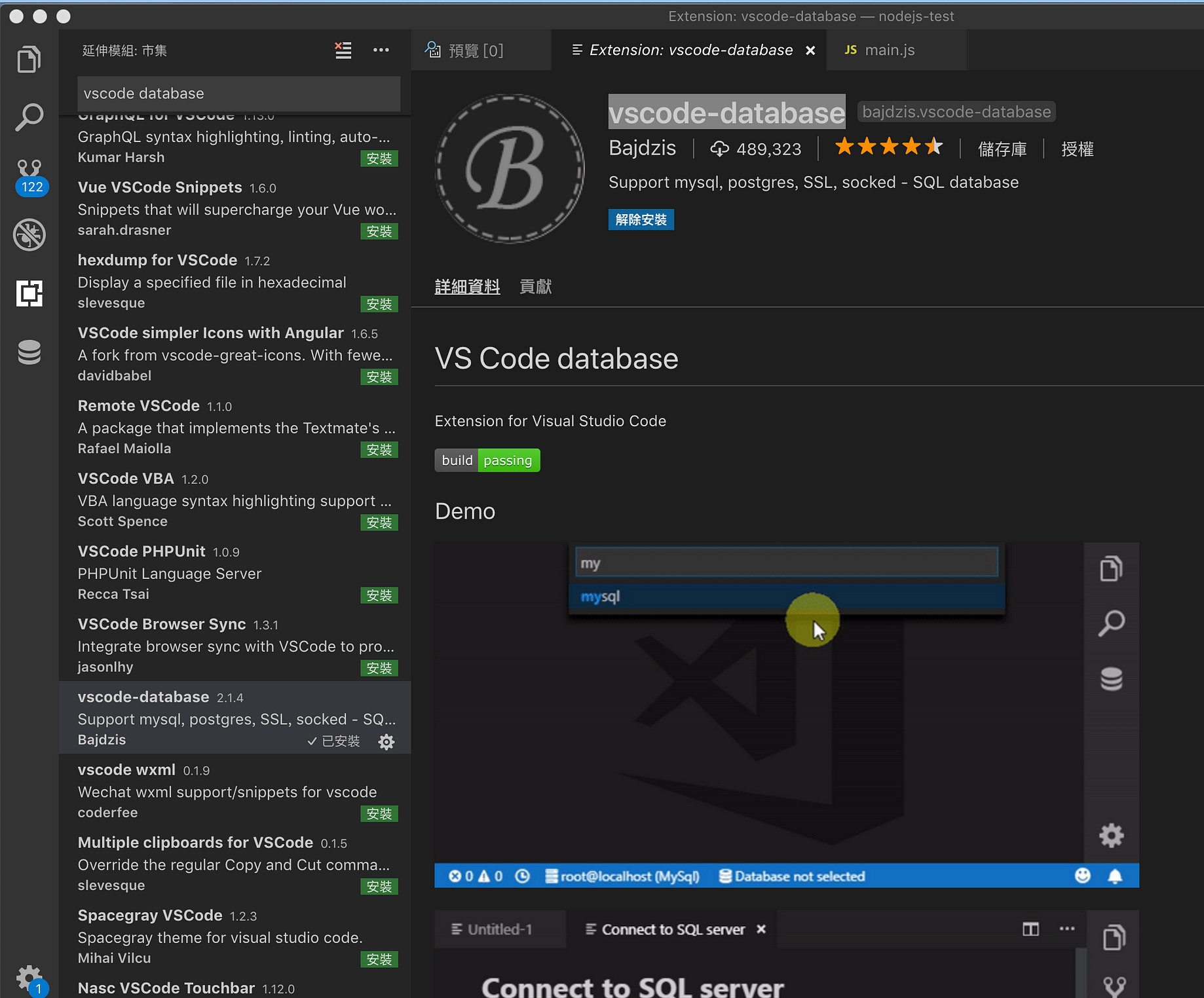Open the Explorer view in the activity bar

pos(29,60)
